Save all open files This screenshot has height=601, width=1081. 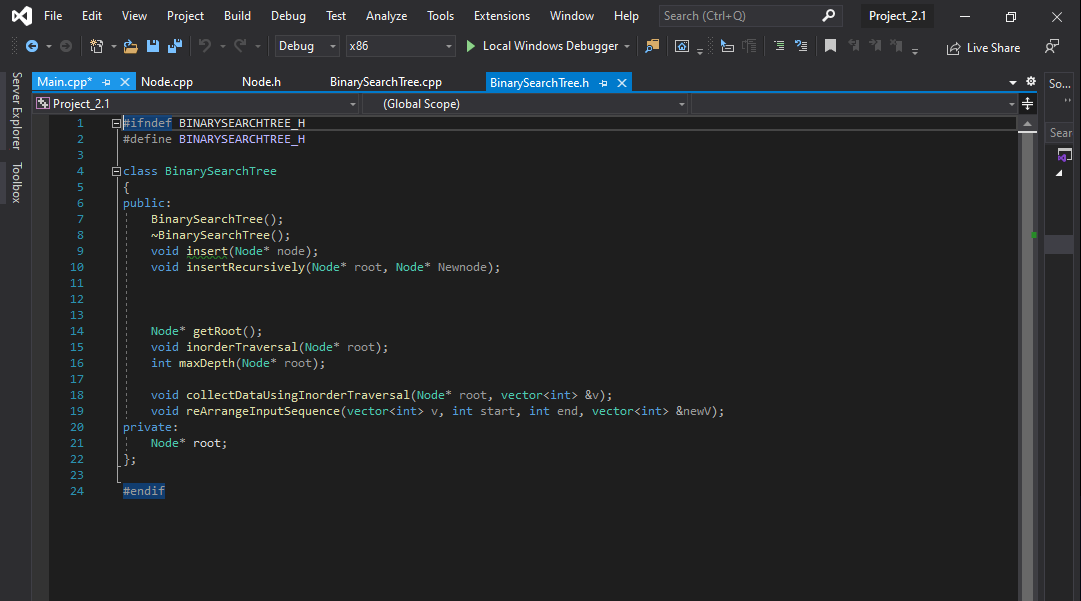point(174,45)
